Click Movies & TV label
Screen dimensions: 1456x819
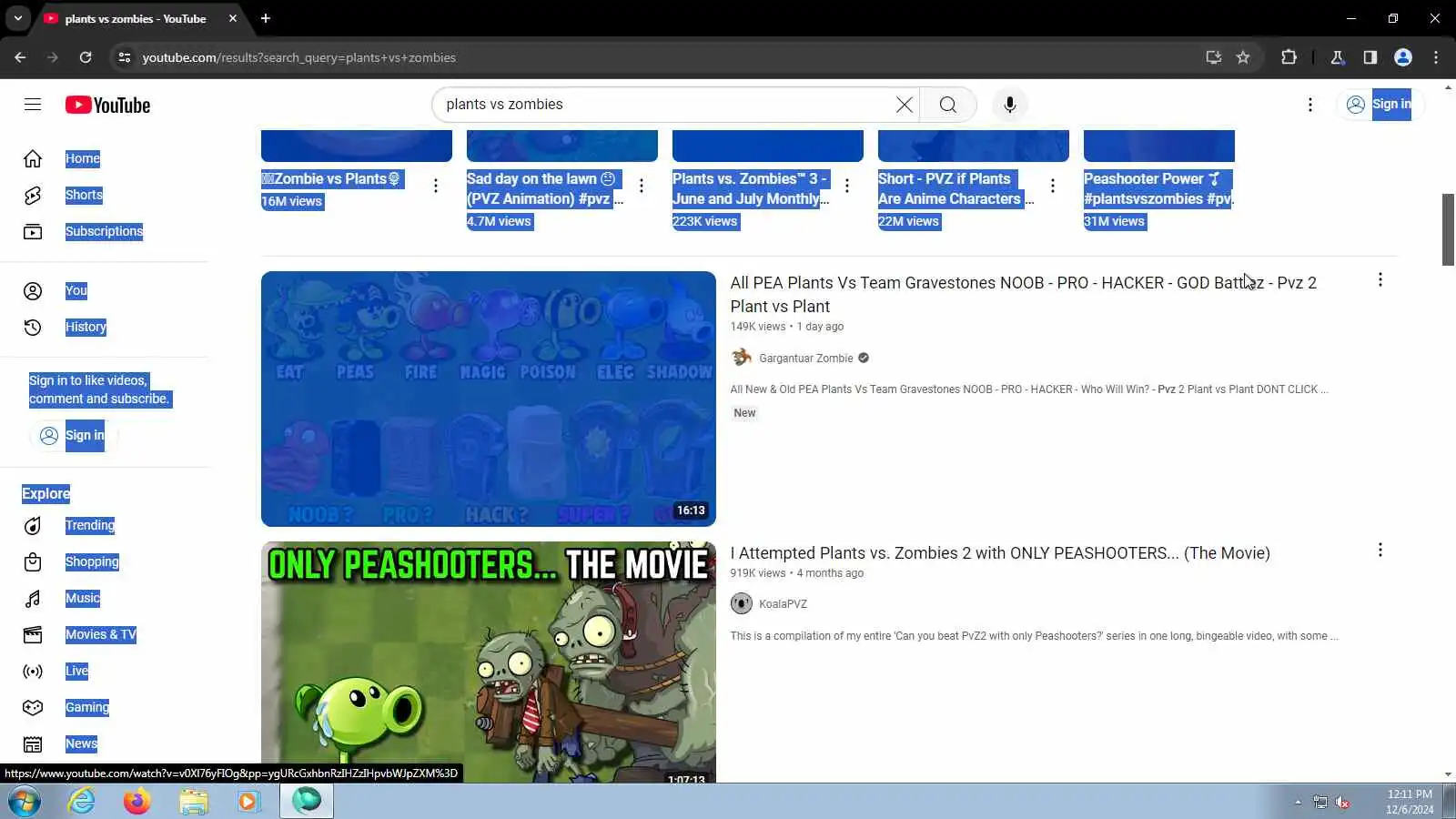point(101,634)
